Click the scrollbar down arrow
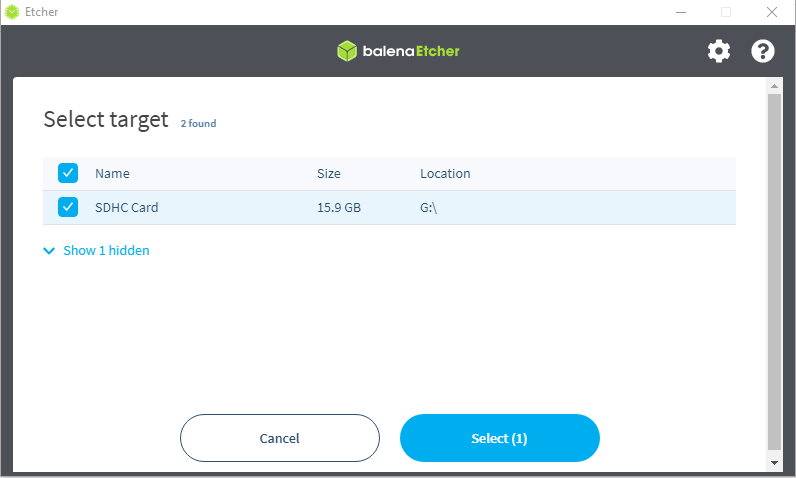 tap(773, 463)
